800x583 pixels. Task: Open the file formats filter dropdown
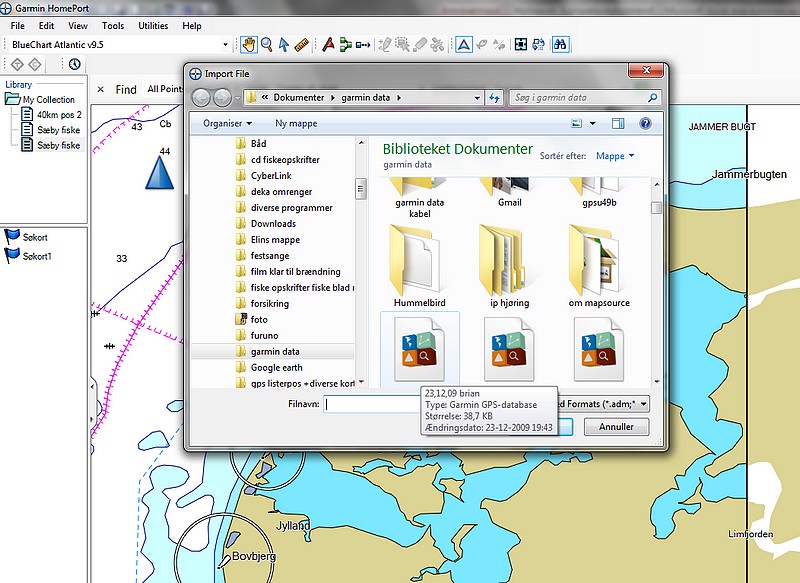tap(644, 404)
